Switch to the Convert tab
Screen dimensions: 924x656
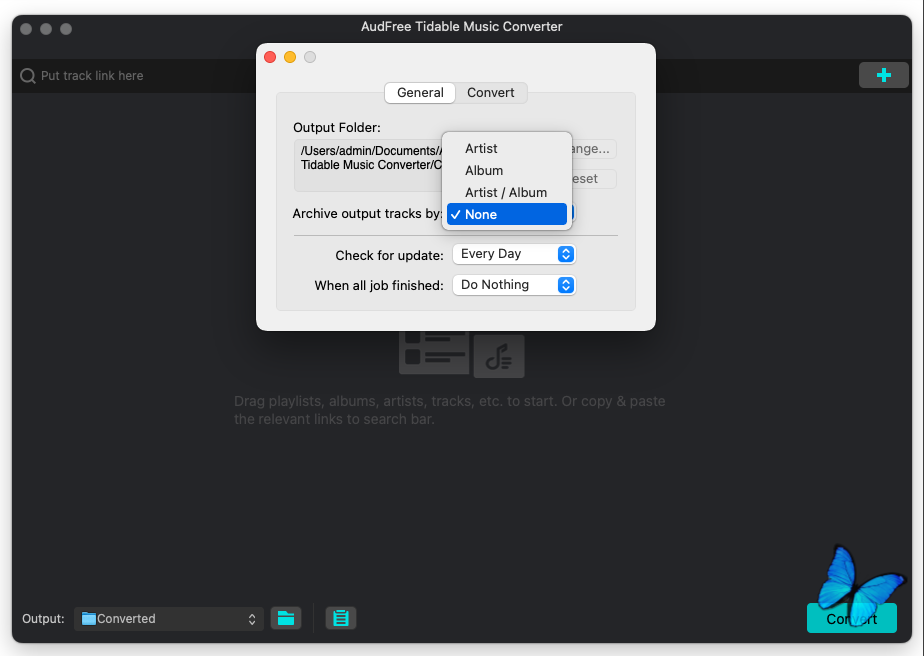tap(491, 92)
